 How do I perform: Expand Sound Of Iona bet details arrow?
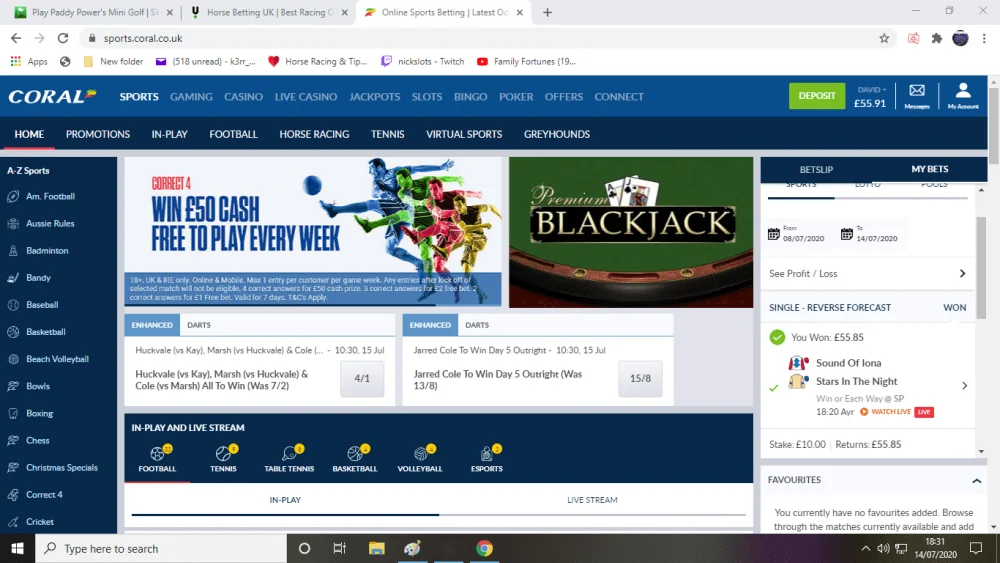[964, 385]
